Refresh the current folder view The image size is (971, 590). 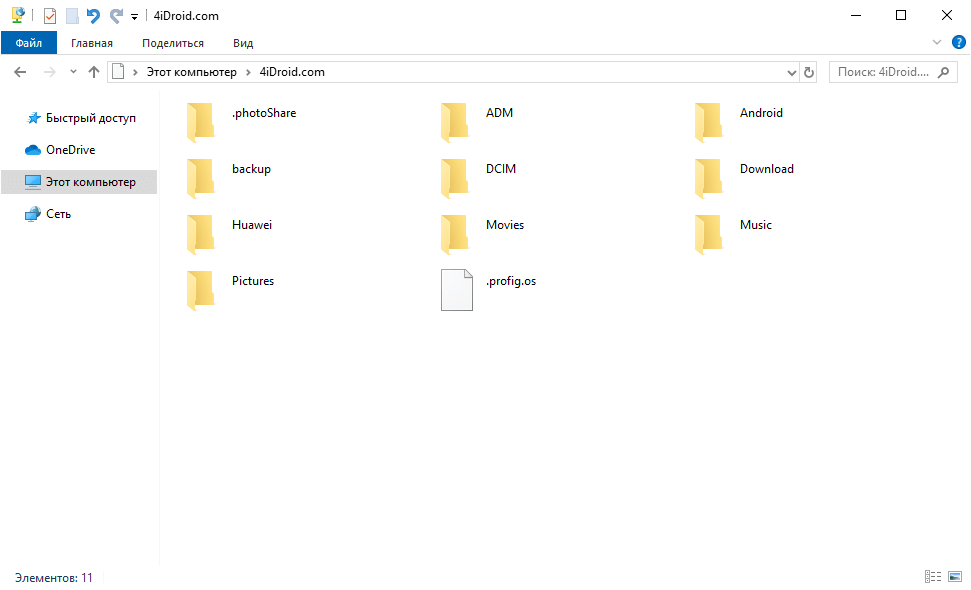pos(809,72)
